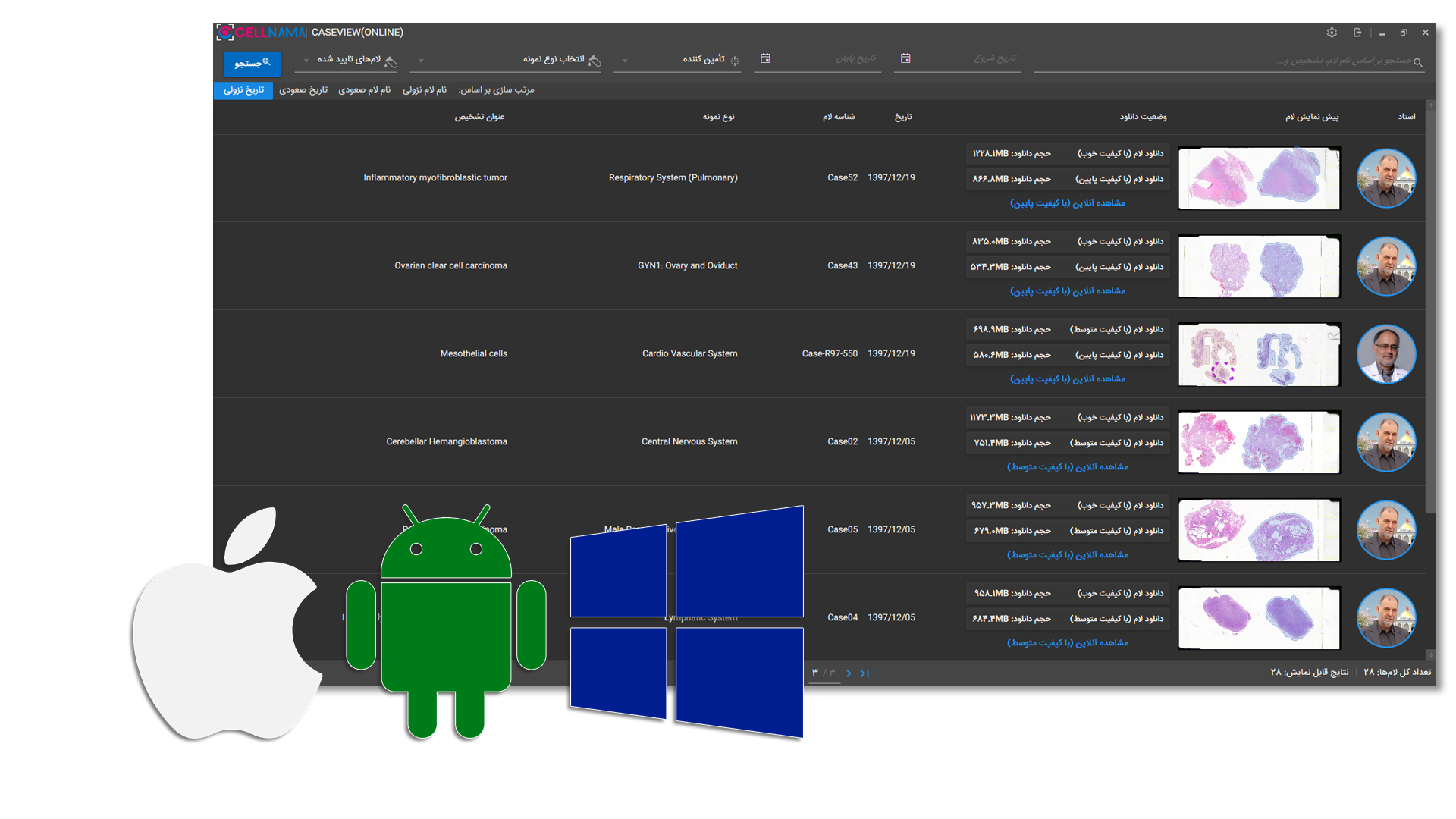The width and height of the screenshot is (1456, 819).
Task: Open Case02 slide preview thumbnail
Action: click(x=1260, y=442)
